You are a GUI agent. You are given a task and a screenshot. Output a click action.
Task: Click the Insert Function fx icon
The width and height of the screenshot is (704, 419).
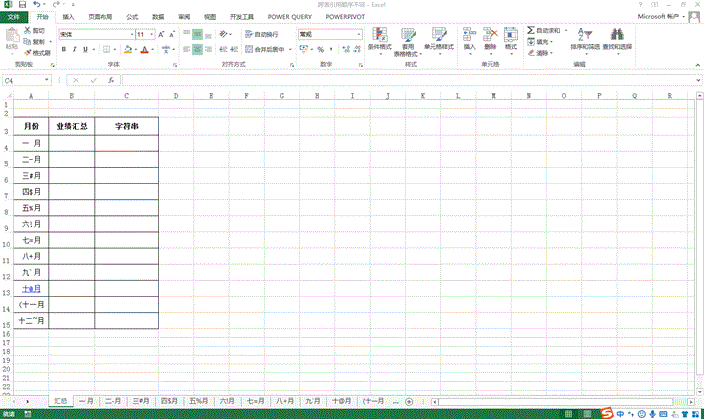point(111,80)
